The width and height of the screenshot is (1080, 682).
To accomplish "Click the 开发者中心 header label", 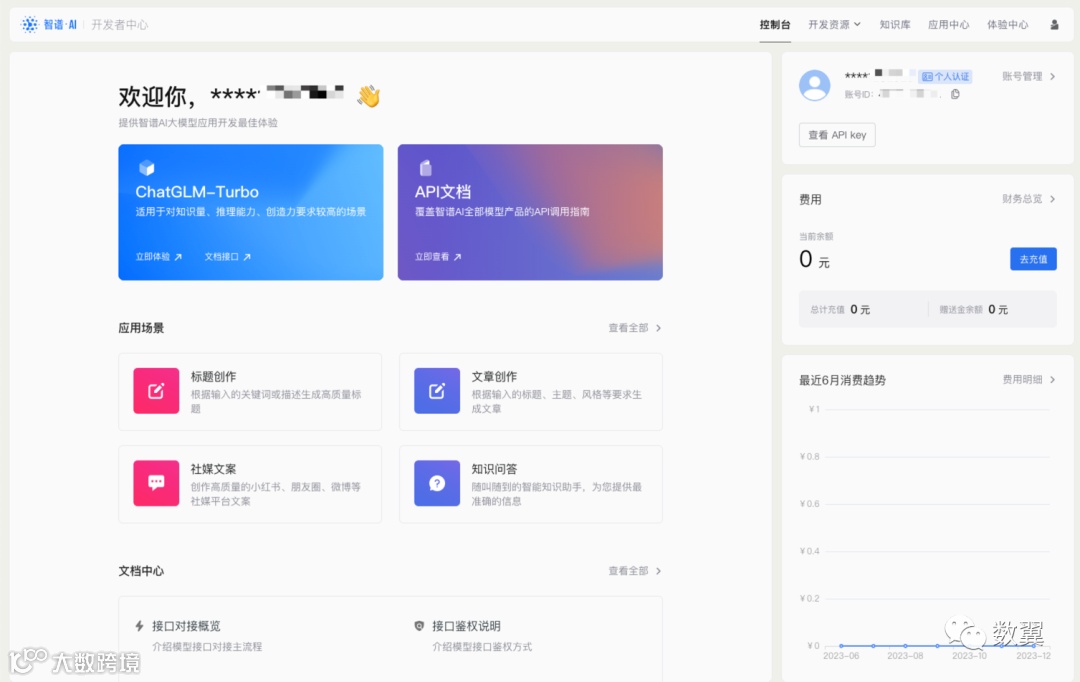I will pyautogui.click(x=120, y=25).
